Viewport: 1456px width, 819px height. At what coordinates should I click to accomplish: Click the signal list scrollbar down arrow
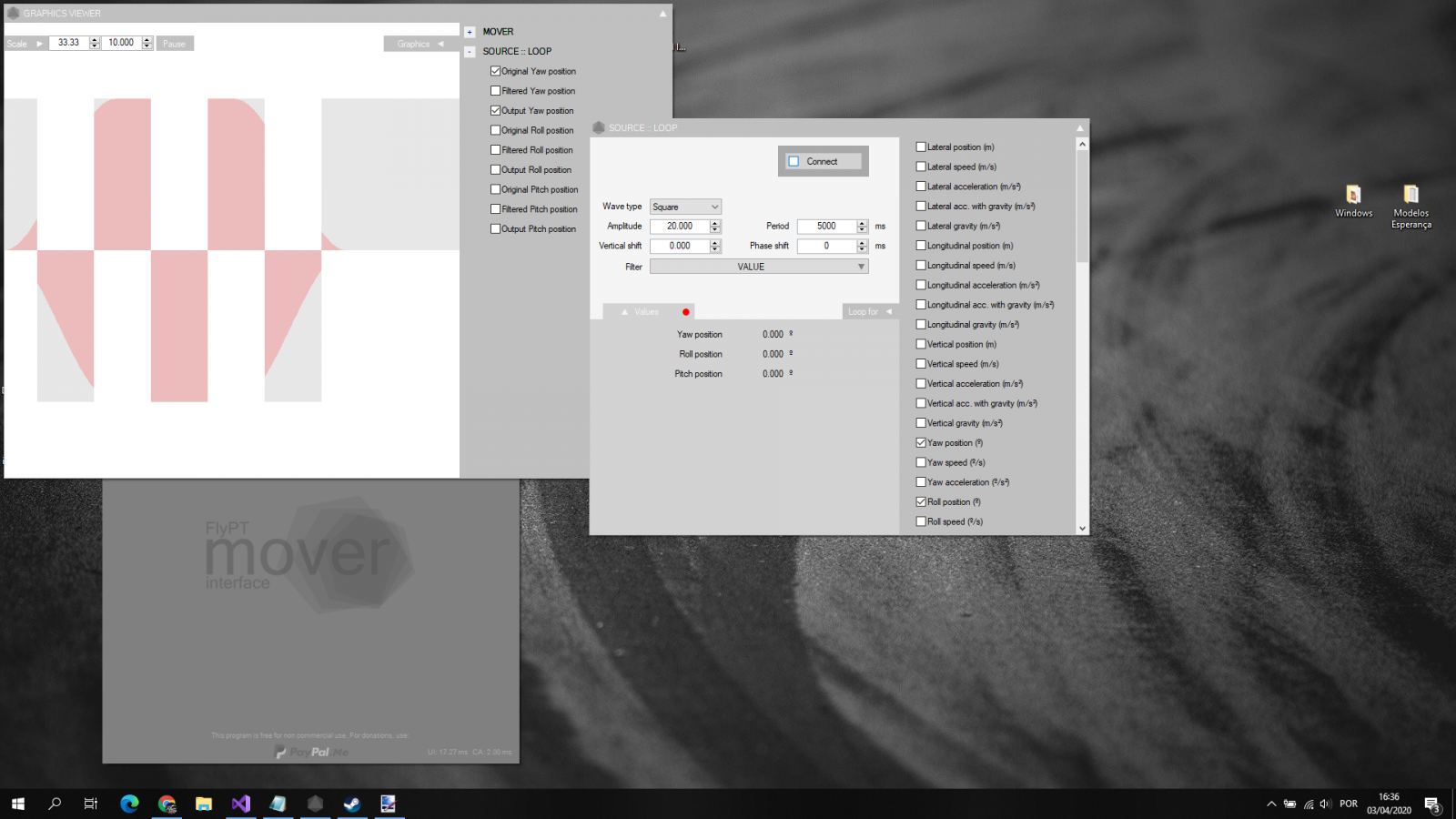click(x=1082, y=528)
